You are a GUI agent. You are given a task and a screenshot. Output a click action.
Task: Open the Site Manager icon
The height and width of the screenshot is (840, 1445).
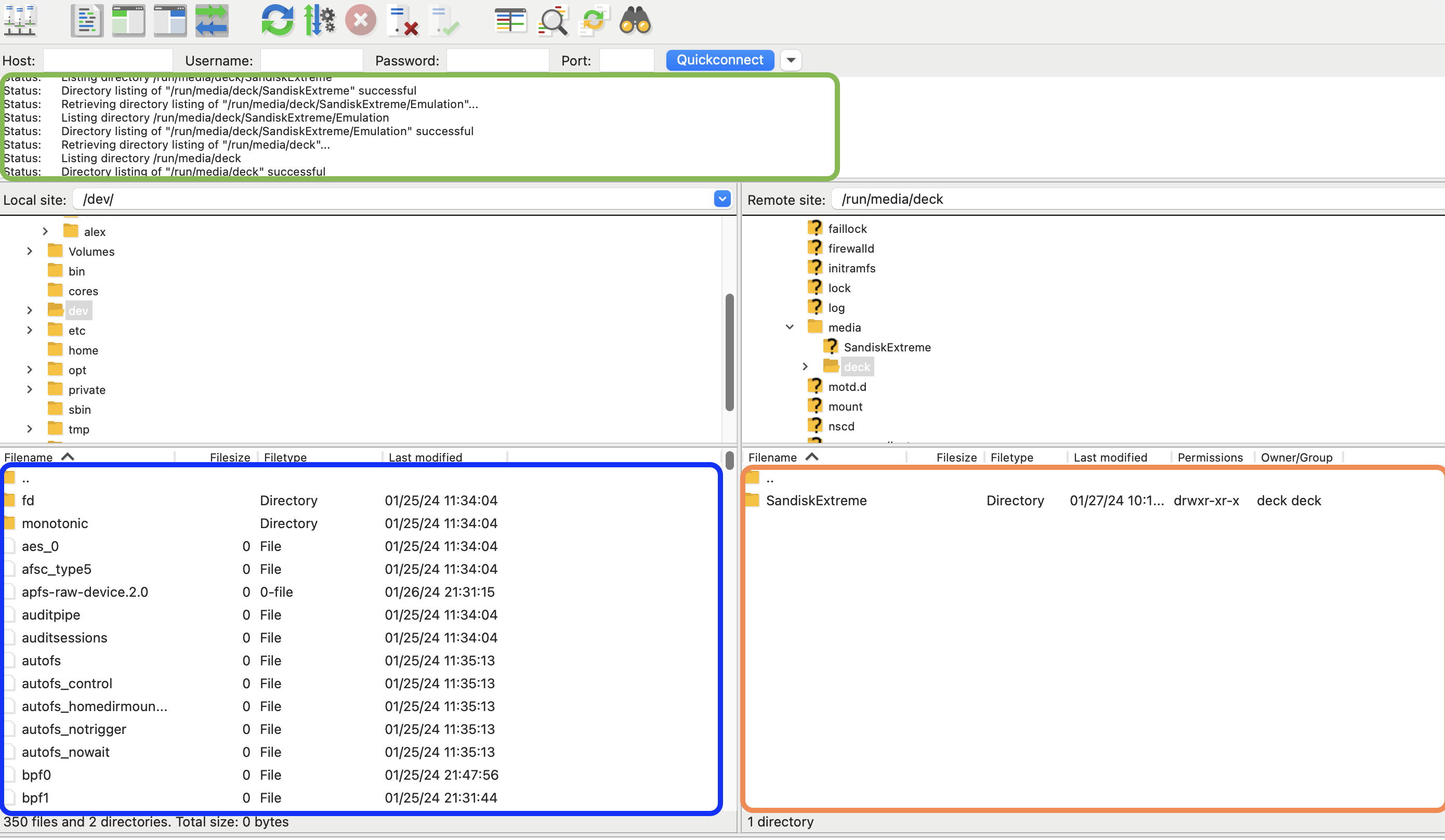coord(21,21)
